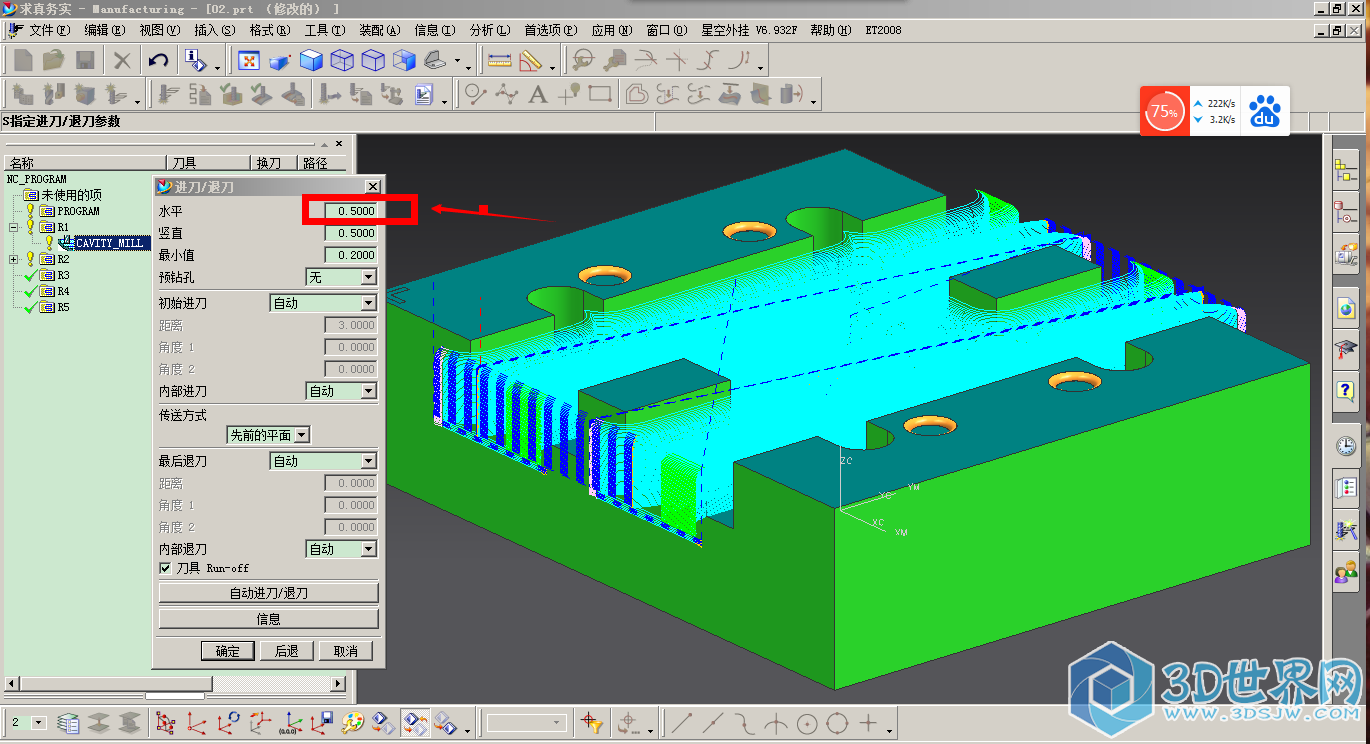Screen dimensions: 1370x744
Task: Open the 分析 menu
Action: click(489, 30)
